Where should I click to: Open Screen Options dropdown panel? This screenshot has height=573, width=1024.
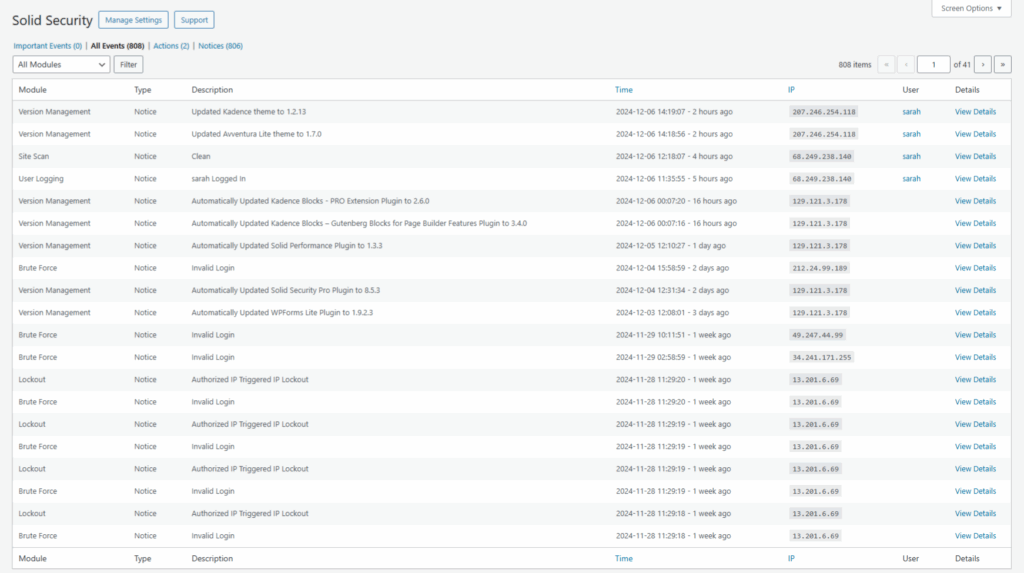point(970,9)
